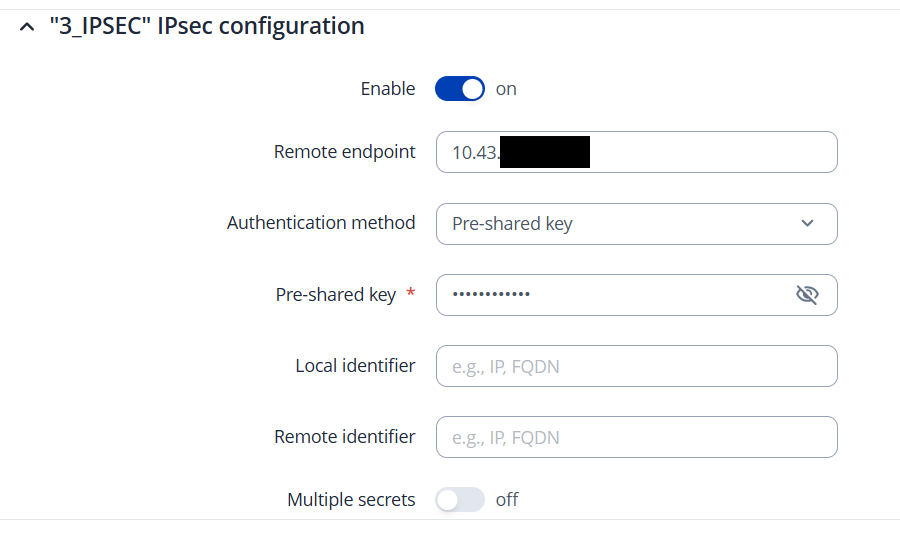Click the "Remote identifier" field label

(x=344, y=437)
